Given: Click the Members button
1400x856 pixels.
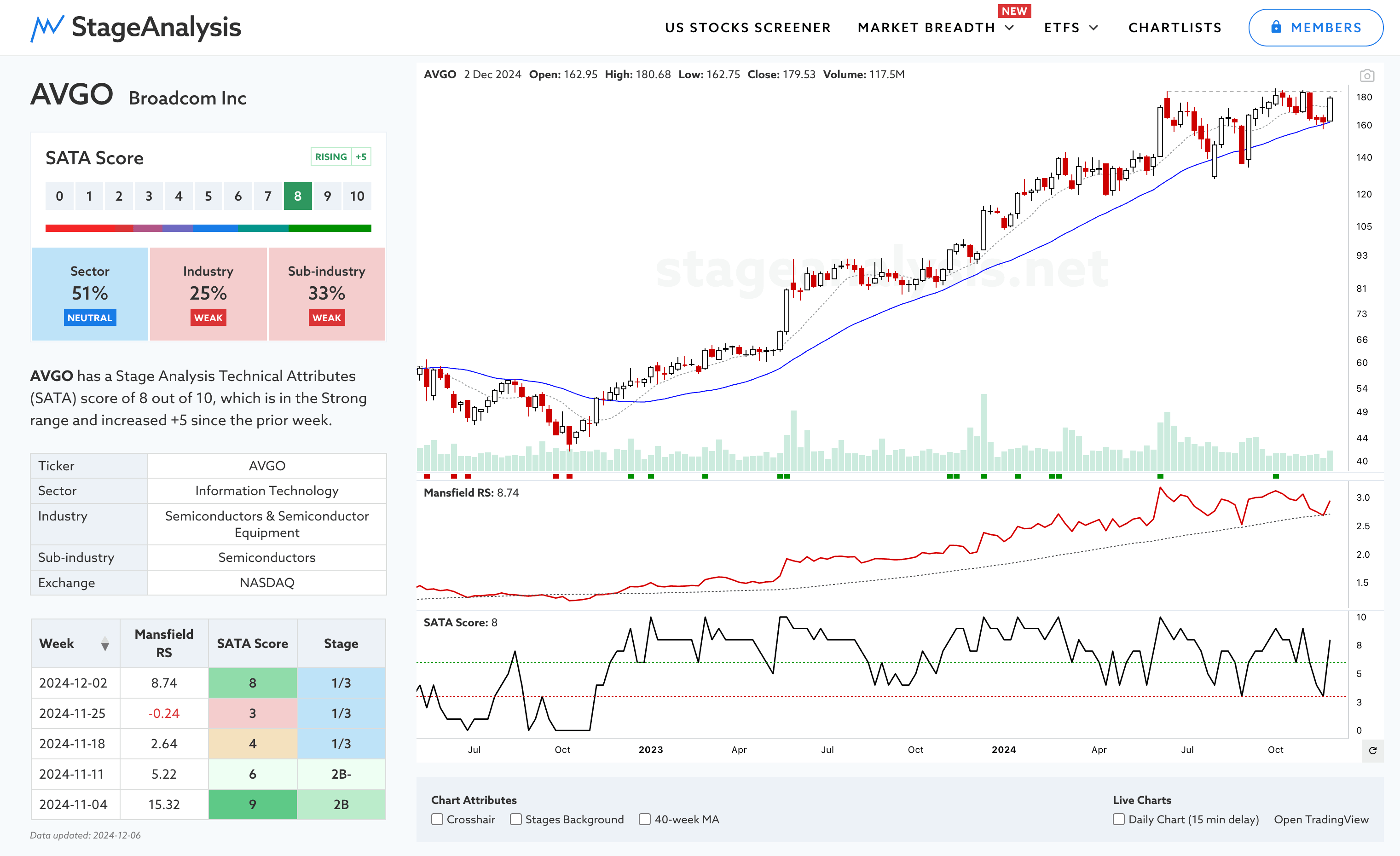Looking at the screenshot, I should pyautogui.click(x=1315, y=27).
